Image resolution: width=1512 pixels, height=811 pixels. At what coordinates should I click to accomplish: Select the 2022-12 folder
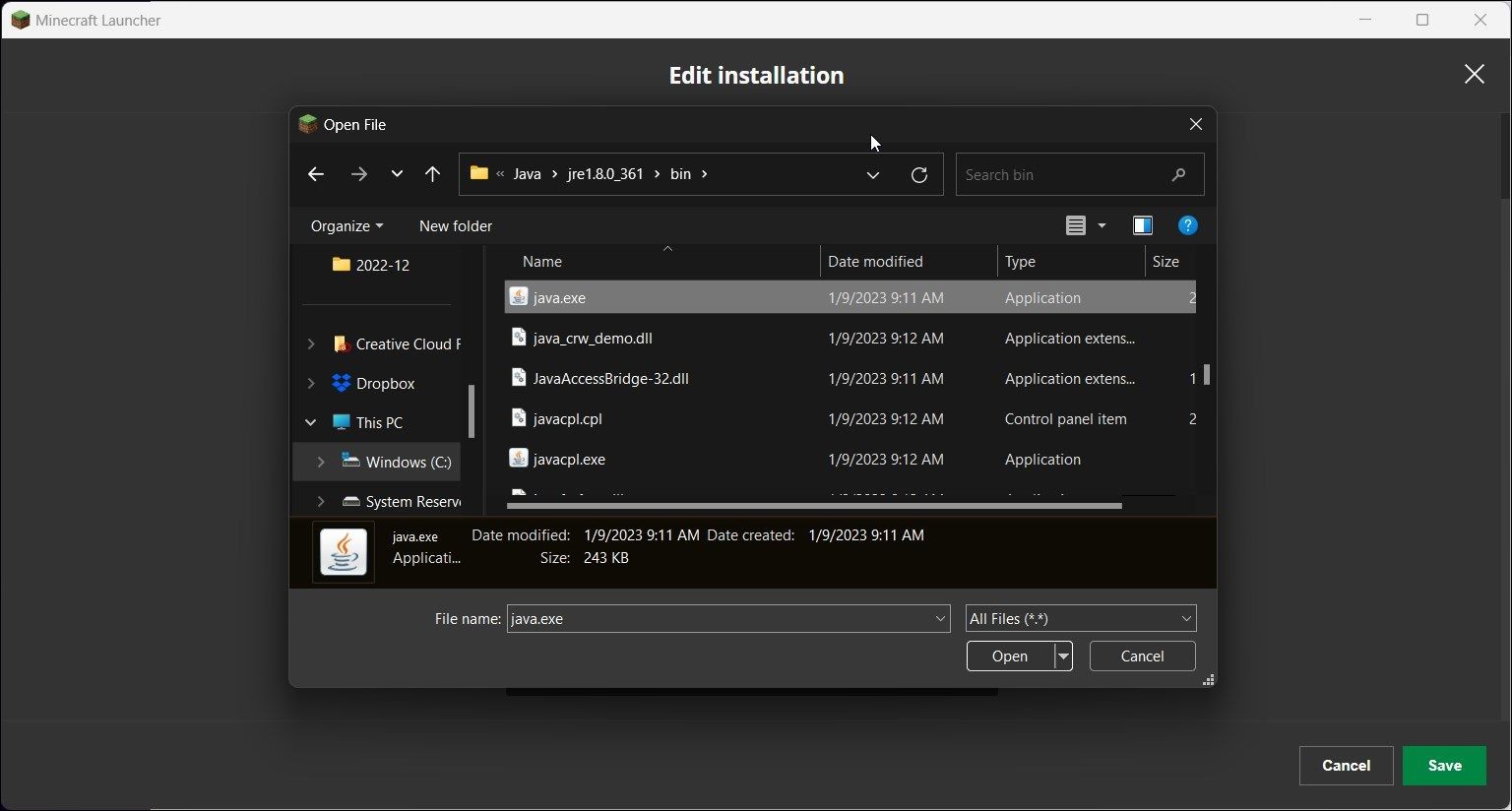[x=370, y=265]
